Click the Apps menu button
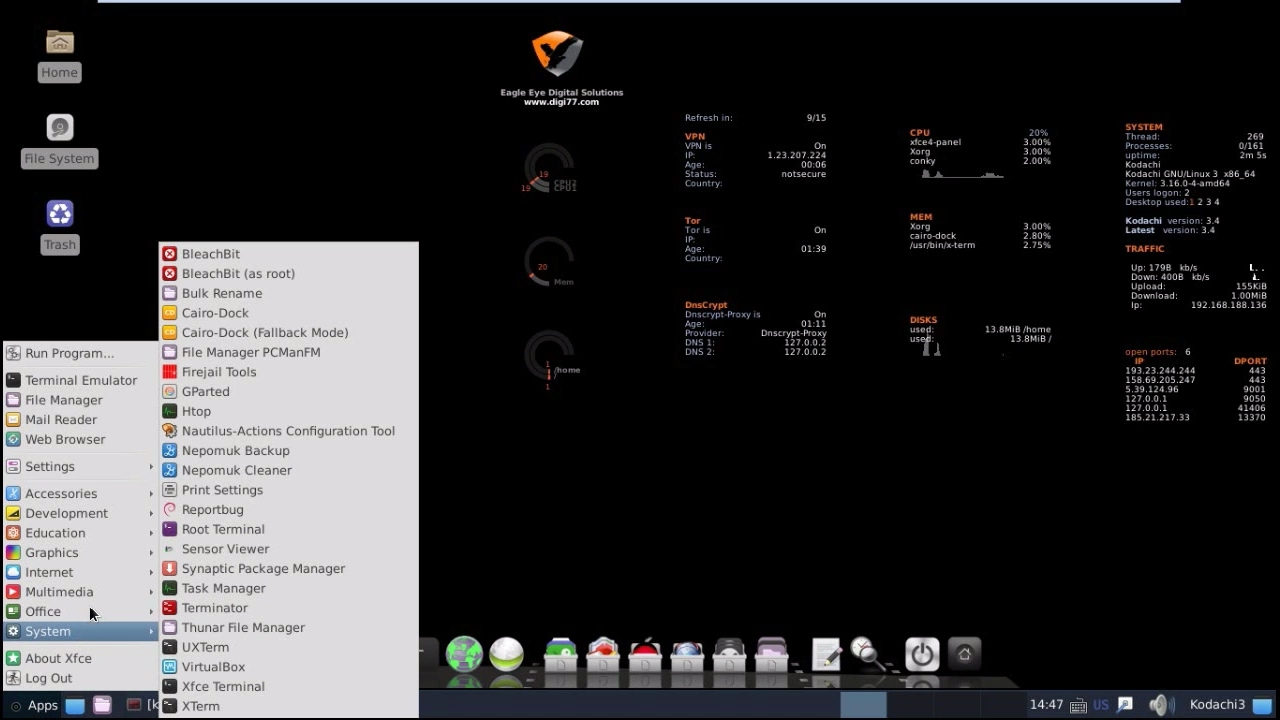 click(x=33, y=705)
